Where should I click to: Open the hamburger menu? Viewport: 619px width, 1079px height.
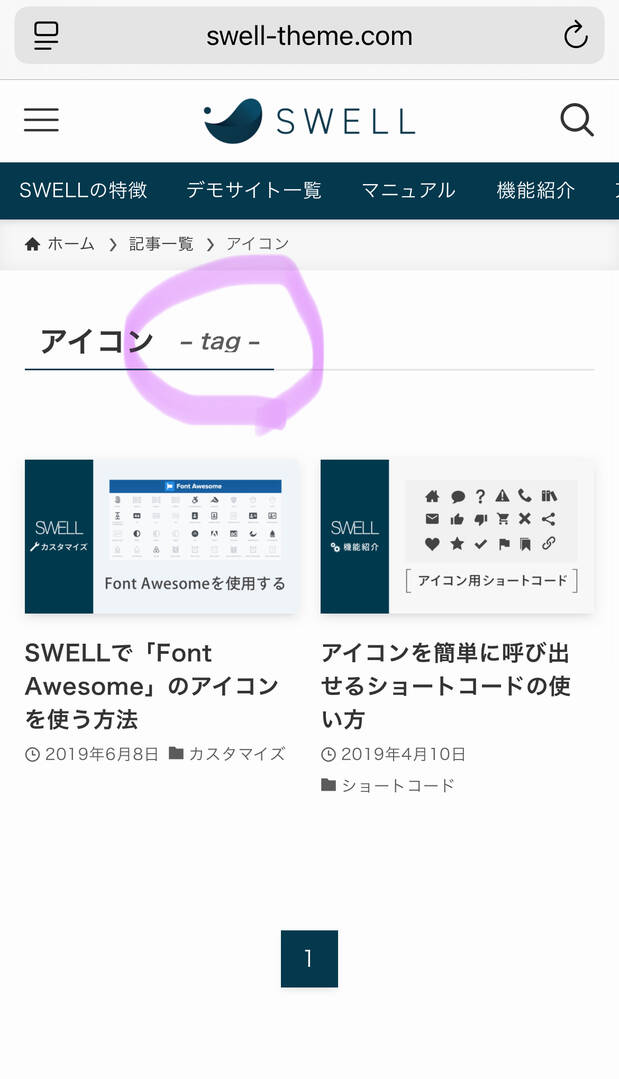[x=41, y=121]
